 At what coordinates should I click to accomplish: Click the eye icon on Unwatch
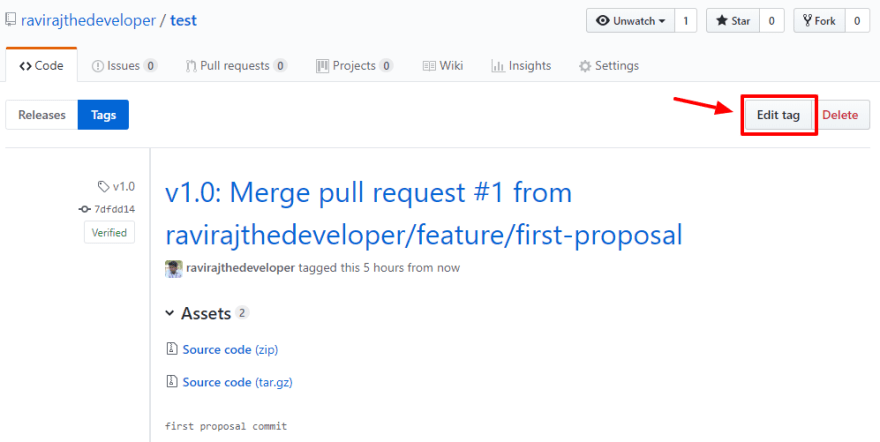[603, 21]
